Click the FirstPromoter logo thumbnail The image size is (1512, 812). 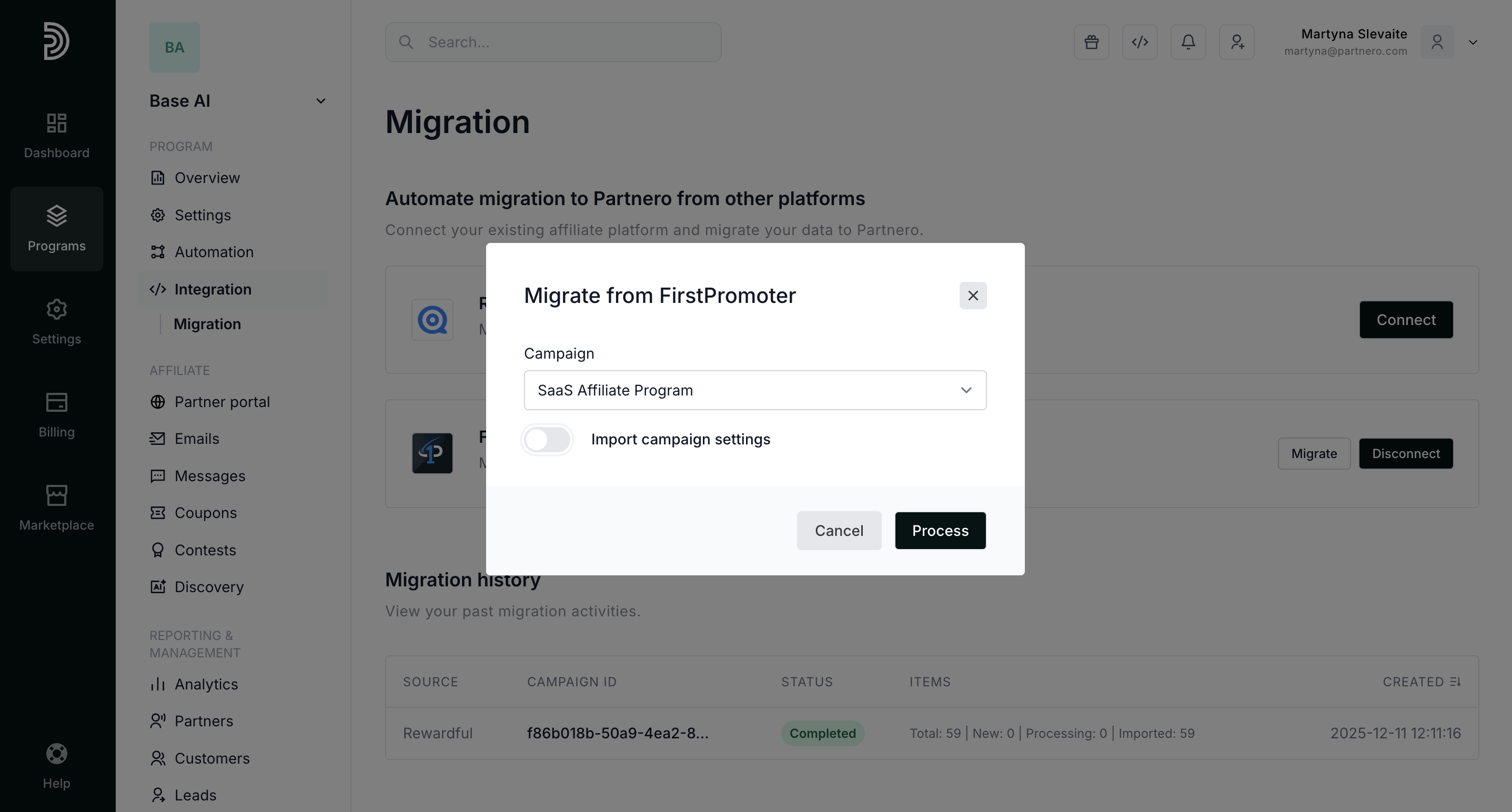click(x=432, y=453)
